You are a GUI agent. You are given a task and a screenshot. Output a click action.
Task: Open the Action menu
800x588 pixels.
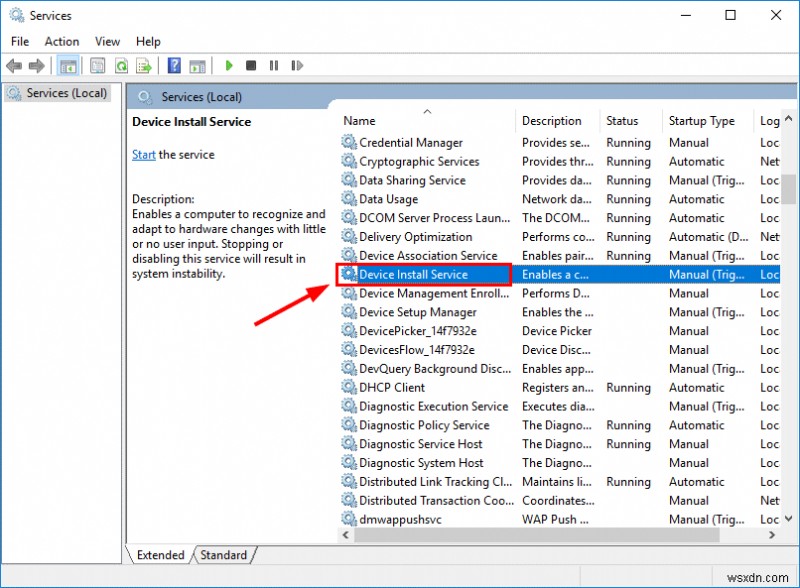click(x=61, y=41)
